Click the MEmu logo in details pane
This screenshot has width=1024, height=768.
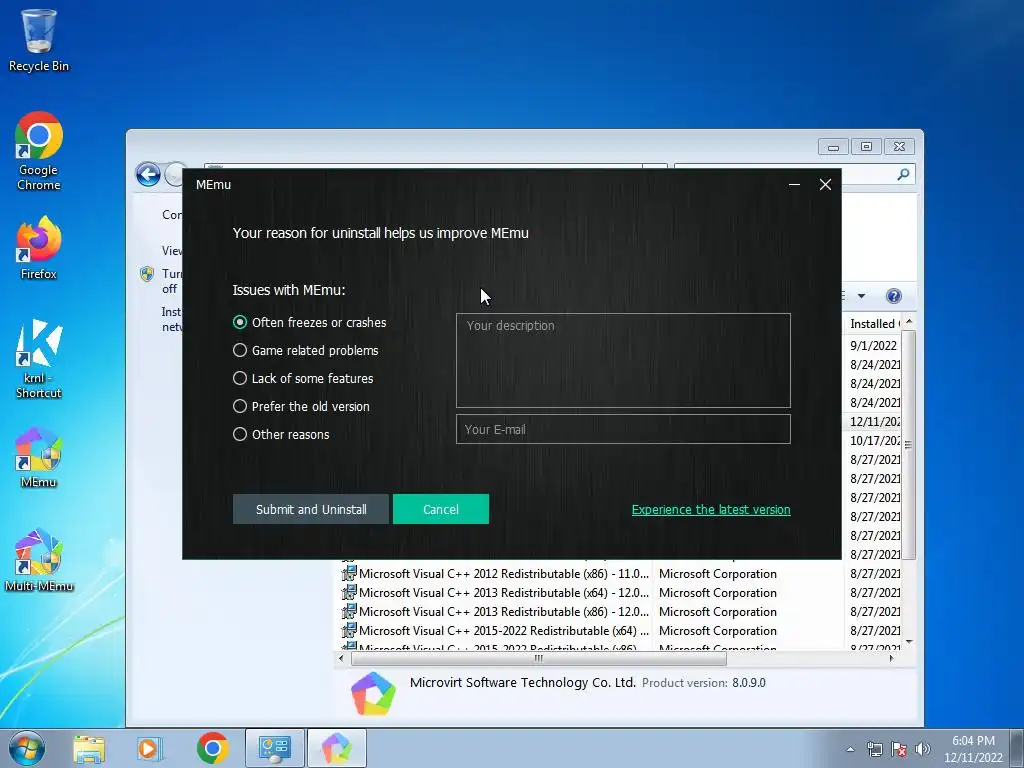pos(373,694)
